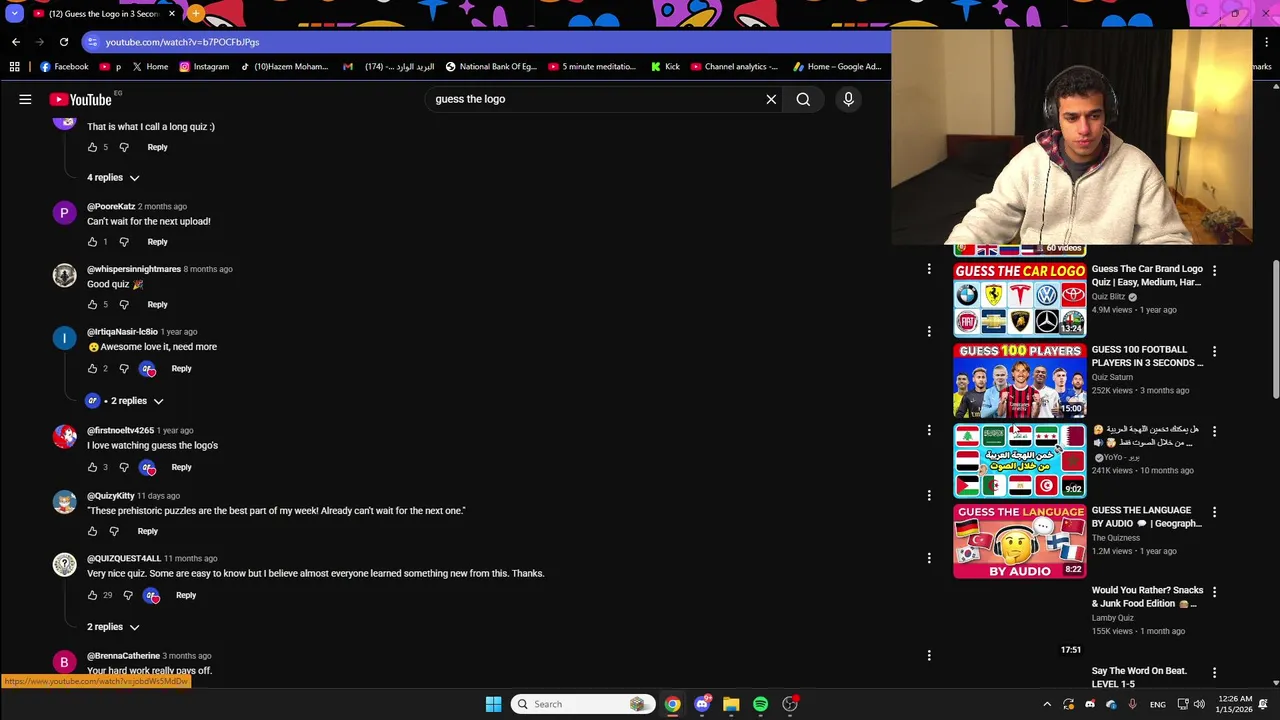Show hidden icons chevron in system tray

coord(1047,704)
